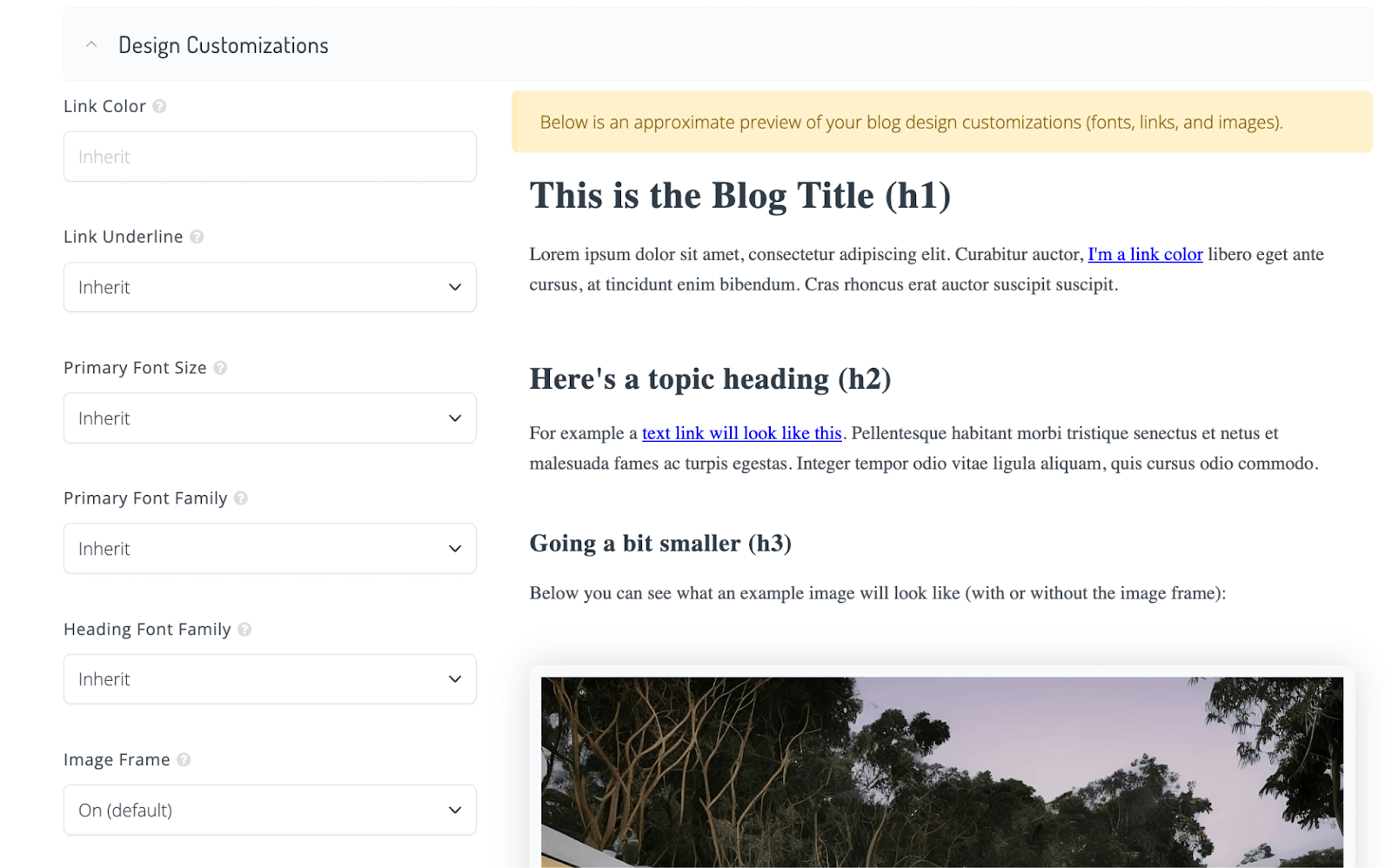The image size is (1392, 868).
Task: Click help icon next to Link Underline
Action: point(197,237)
